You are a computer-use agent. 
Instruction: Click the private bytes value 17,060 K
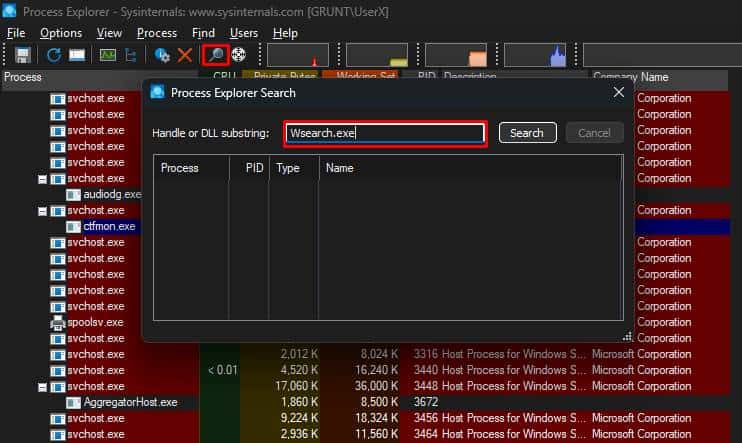point(297,386)
